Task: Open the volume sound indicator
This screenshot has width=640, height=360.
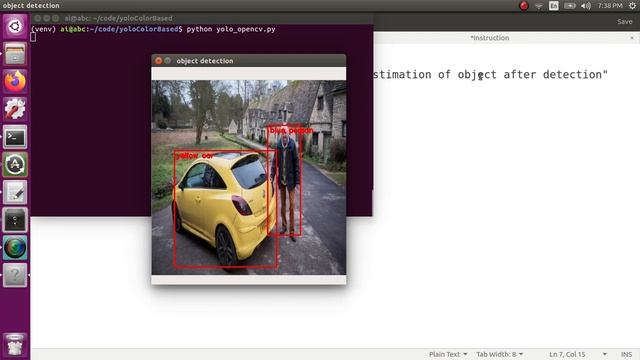Action: 586,6
